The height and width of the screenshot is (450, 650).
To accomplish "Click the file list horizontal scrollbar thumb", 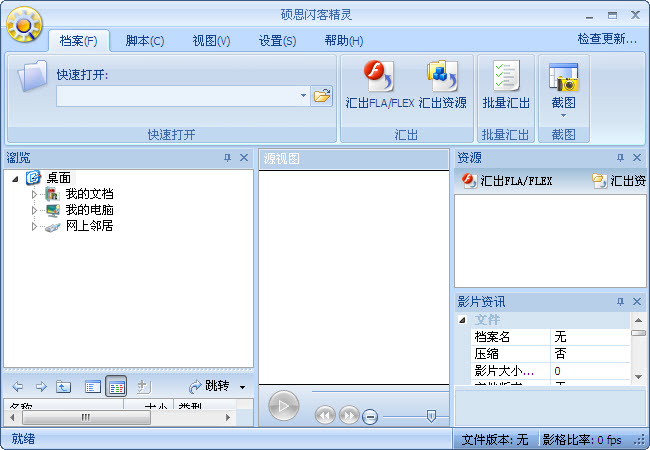I will (86, 417).
